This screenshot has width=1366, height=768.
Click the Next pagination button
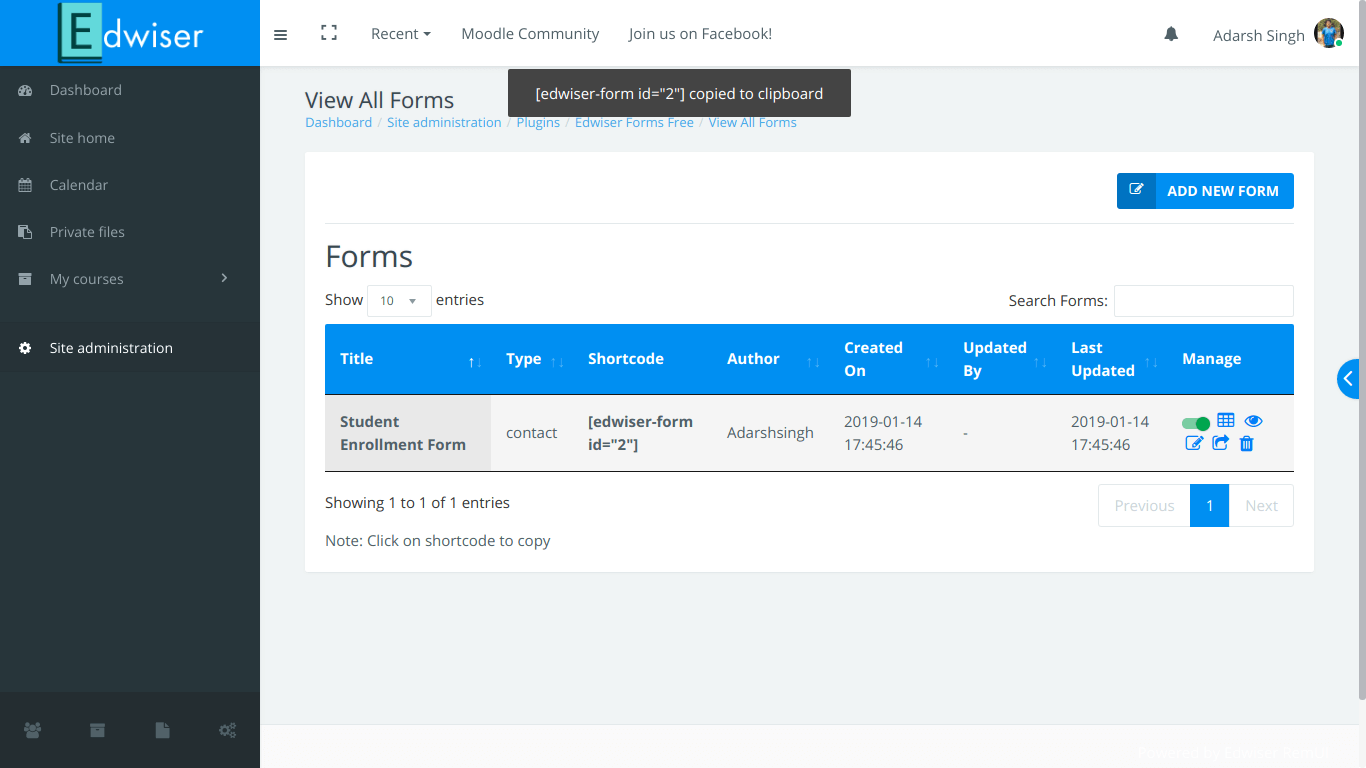coord(1261,506)
